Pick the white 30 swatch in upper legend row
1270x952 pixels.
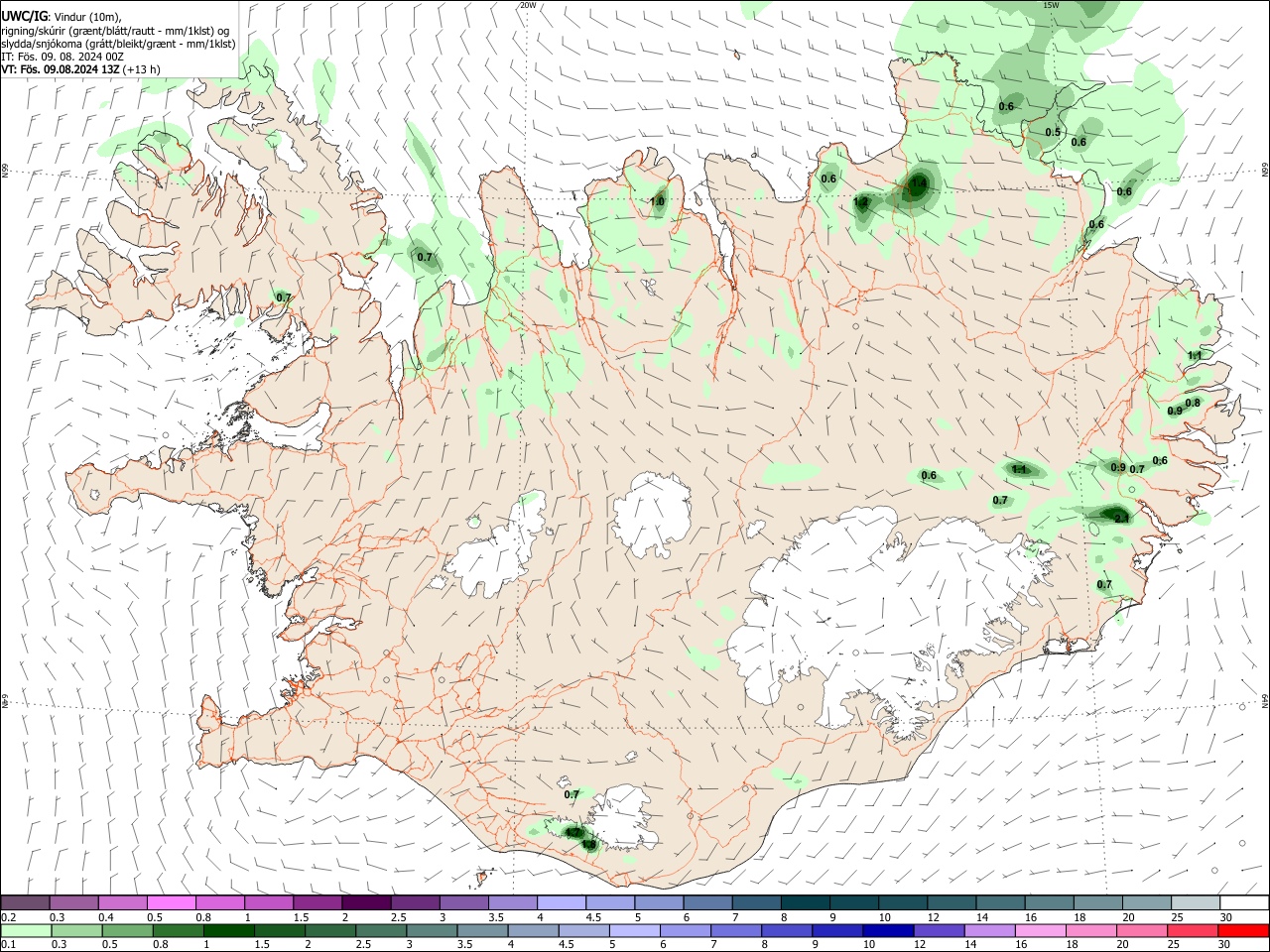[x=1243, y=903]
